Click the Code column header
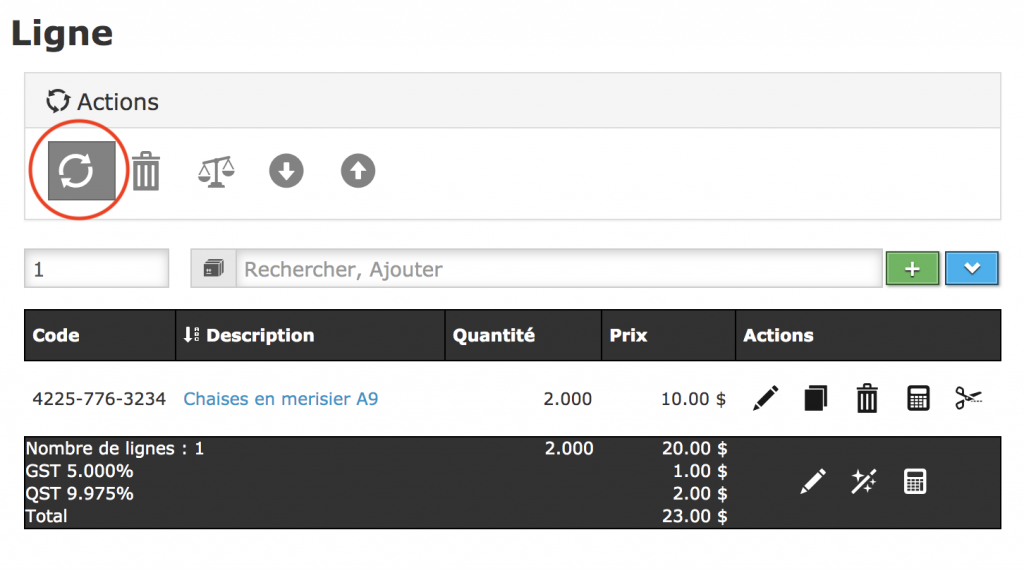Image resolution: width=1024 pixels, height=573 pixels. point(56,336)
